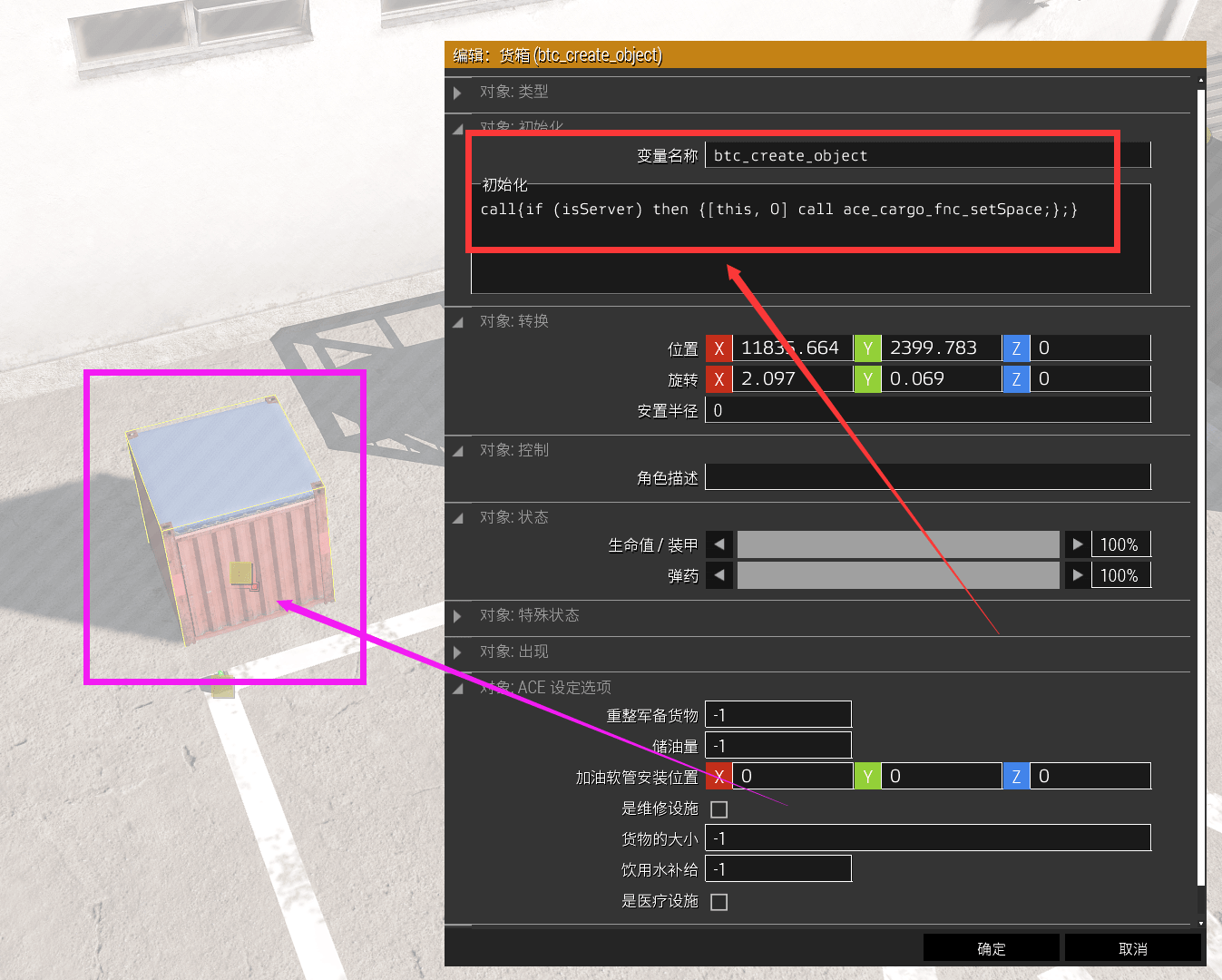Image resolution: width=1222 pixels, height=980 pixels.
Task: Click inside the 变量名称 input field
Action: coord(907,154)
